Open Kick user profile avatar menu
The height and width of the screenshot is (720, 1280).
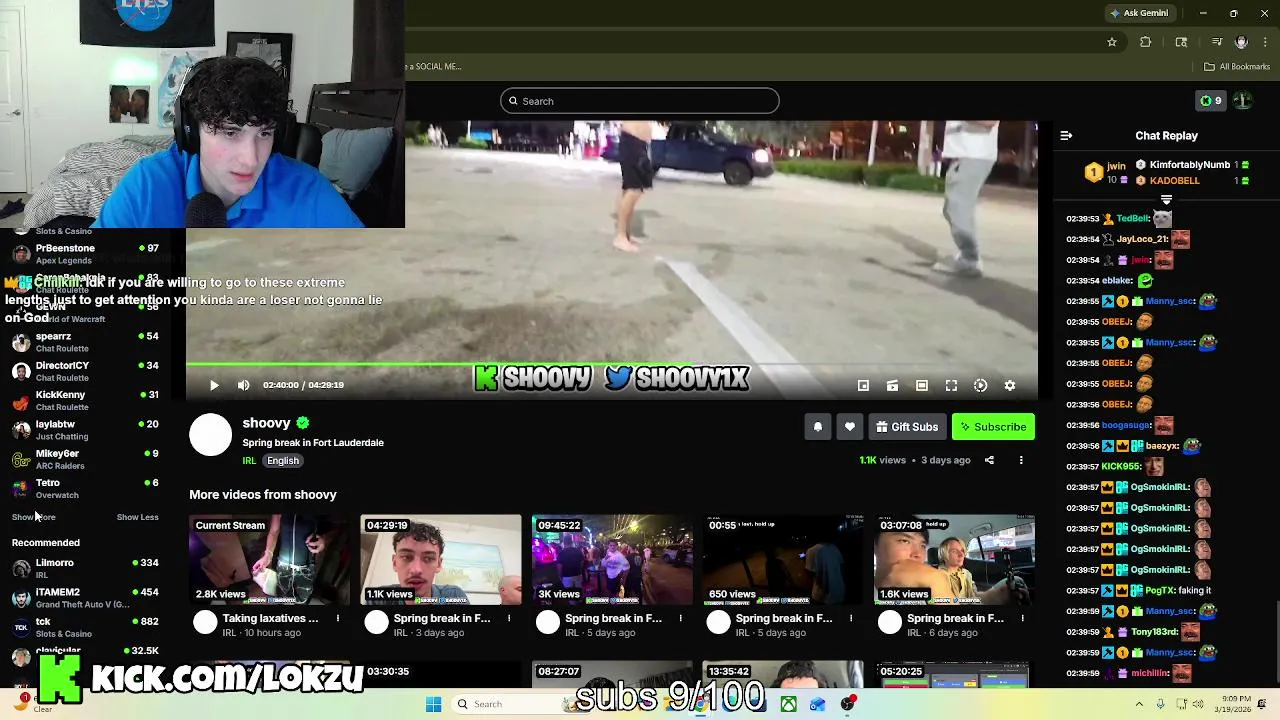click(x=1242, y=101)
